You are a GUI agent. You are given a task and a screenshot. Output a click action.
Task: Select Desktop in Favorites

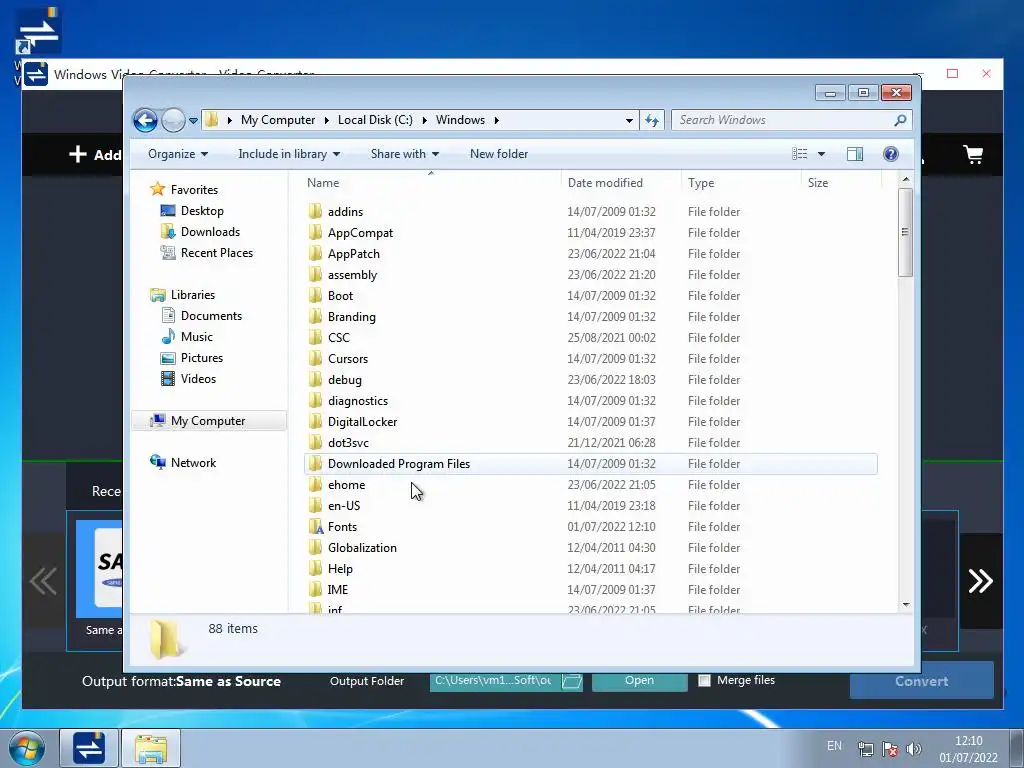tap(202, 211)
